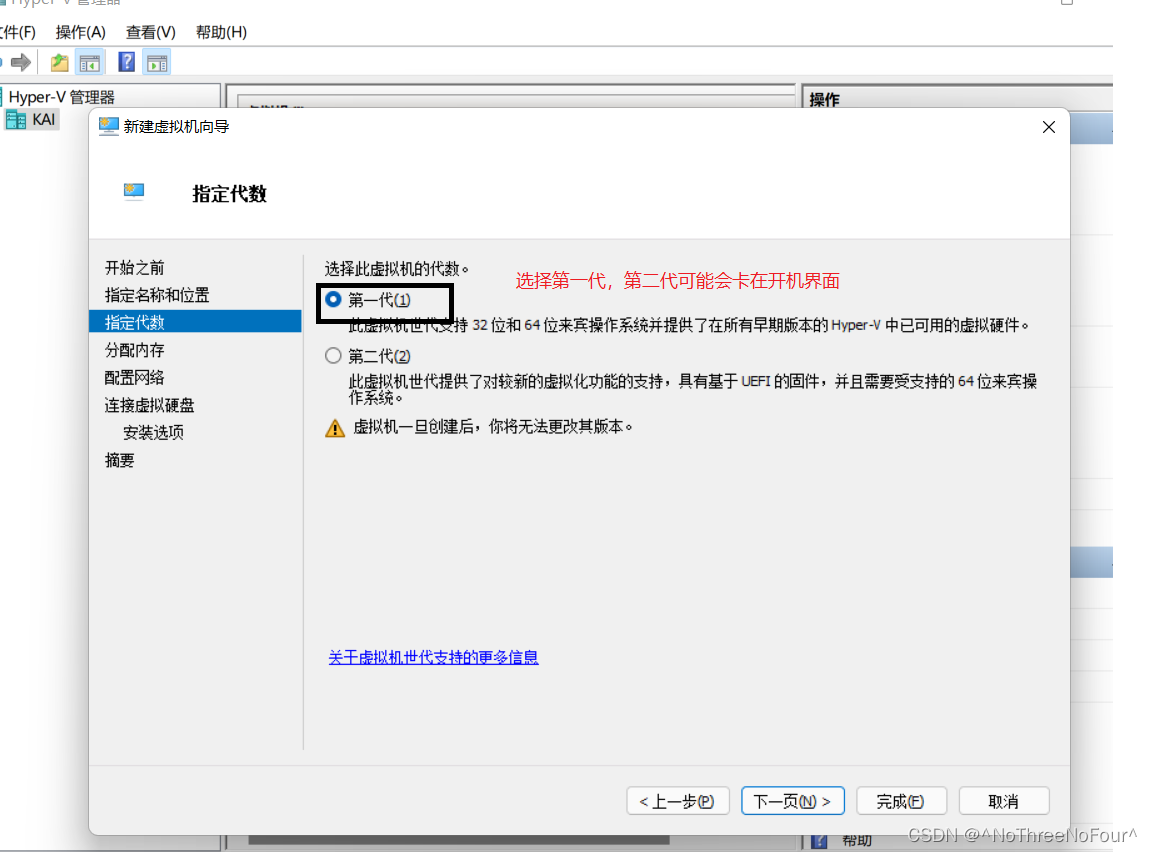Select the second generation (第二代) radio button

click(334, 355)
